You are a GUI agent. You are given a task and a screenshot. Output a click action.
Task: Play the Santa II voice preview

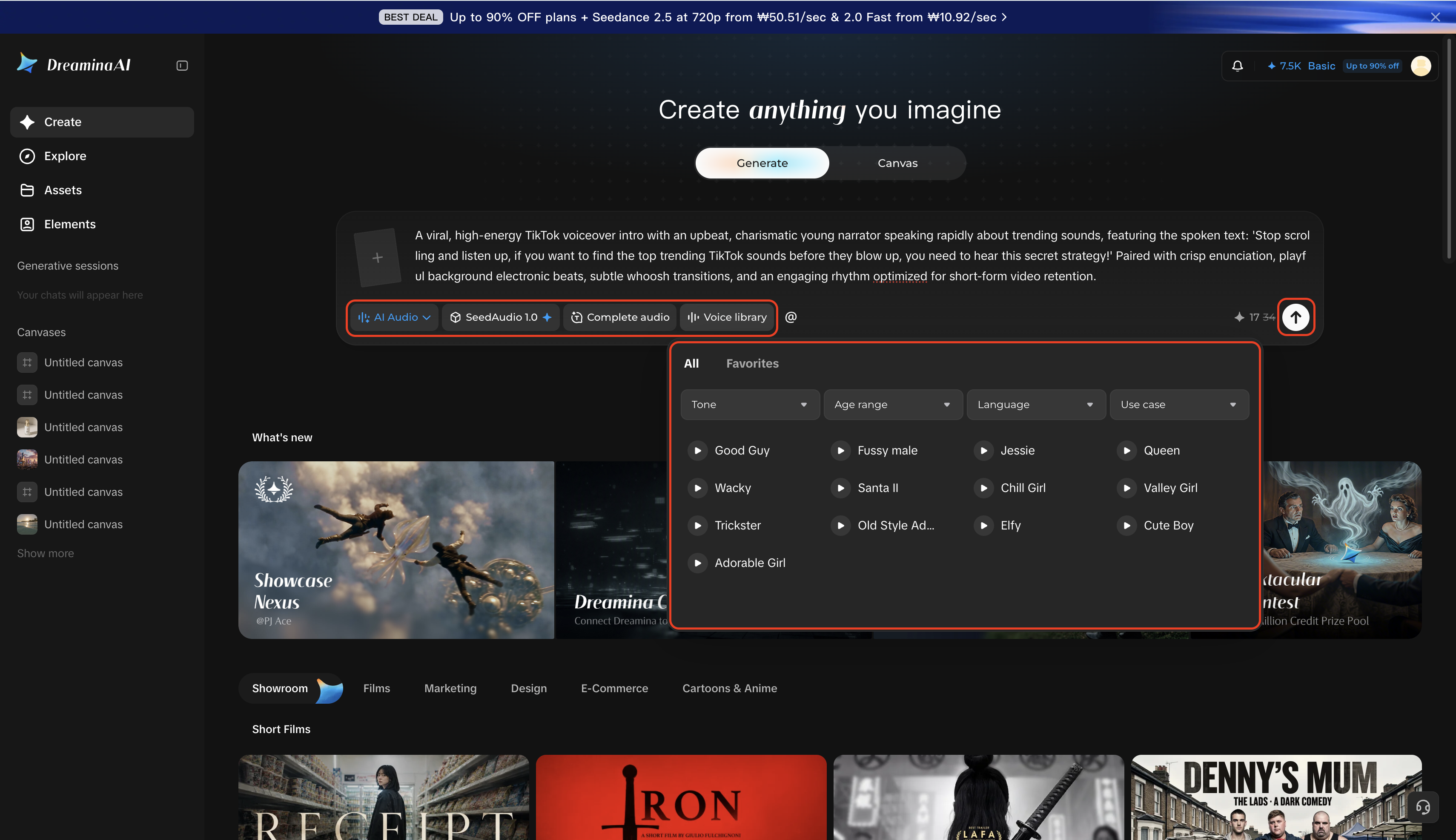pos(841,488)
